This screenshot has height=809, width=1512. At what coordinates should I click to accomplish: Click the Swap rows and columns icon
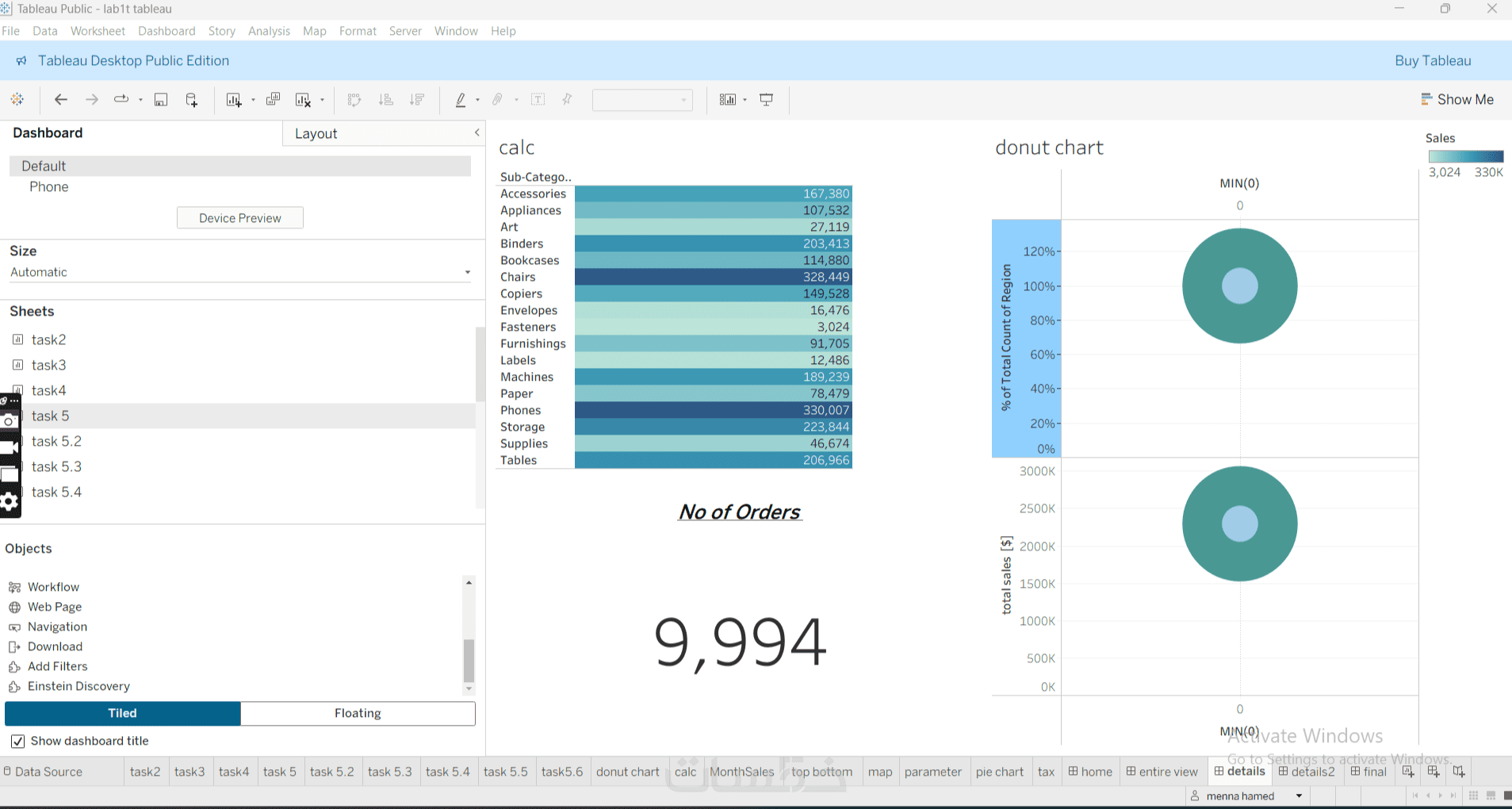[354, 99]
